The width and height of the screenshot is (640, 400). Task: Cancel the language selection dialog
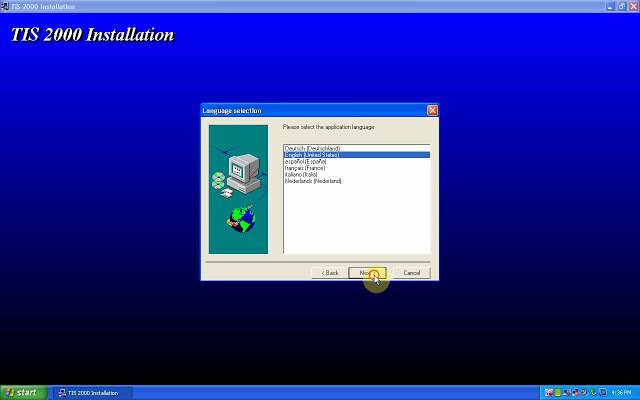[x=411, y=273]
